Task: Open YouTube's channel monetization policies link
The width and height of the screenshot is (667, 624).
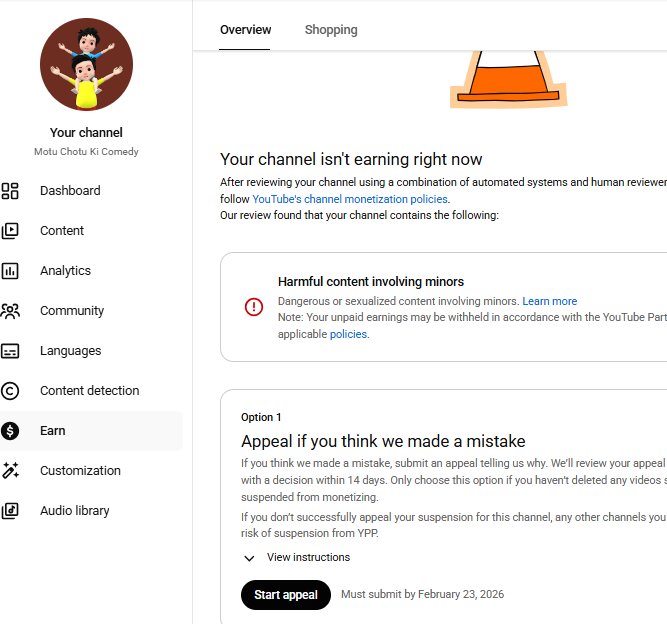Action: click(x=350, y=199)
